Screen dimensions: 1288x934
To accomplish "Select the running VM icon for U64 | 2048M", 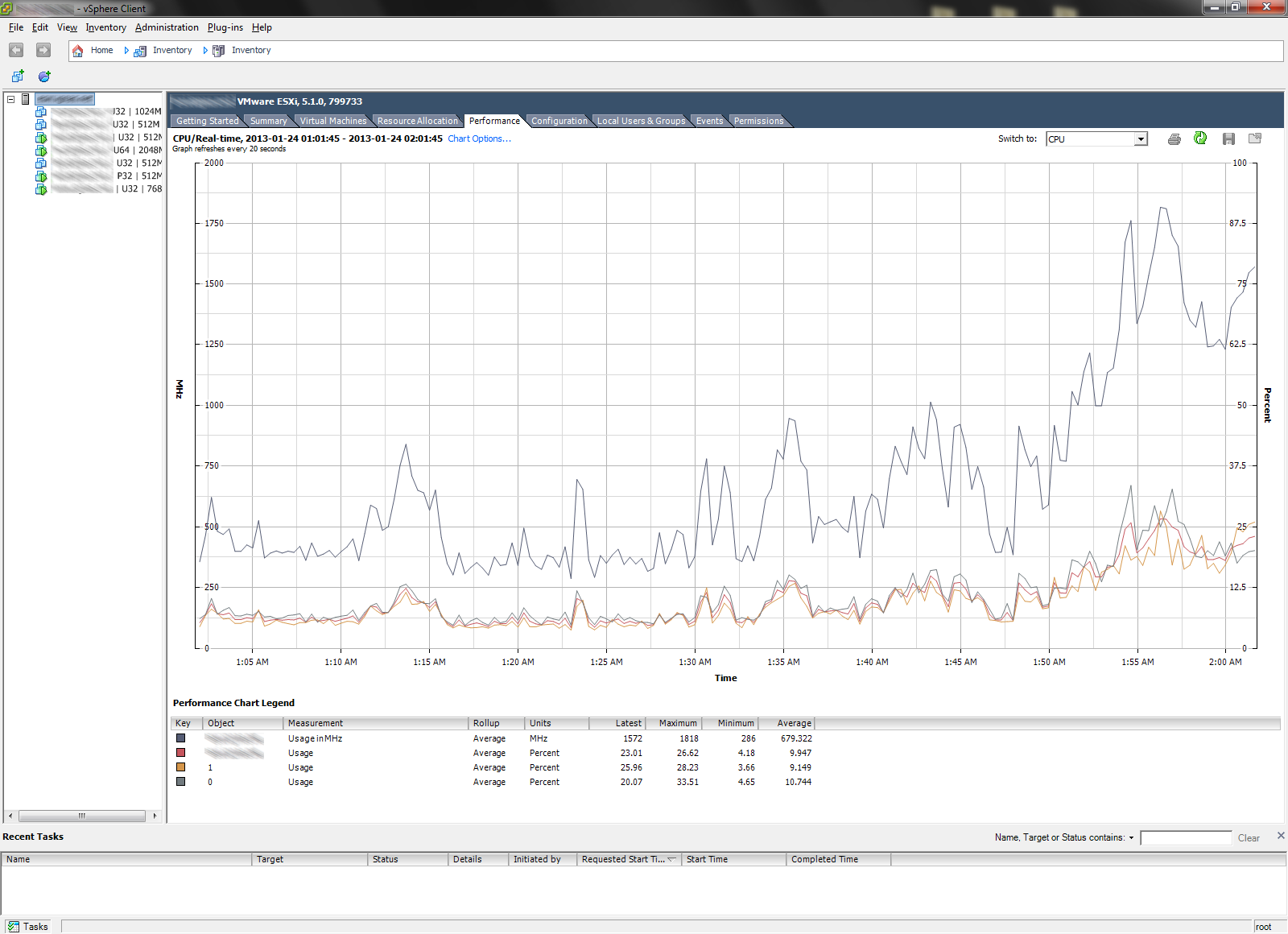I will click(x=41, y=151).
